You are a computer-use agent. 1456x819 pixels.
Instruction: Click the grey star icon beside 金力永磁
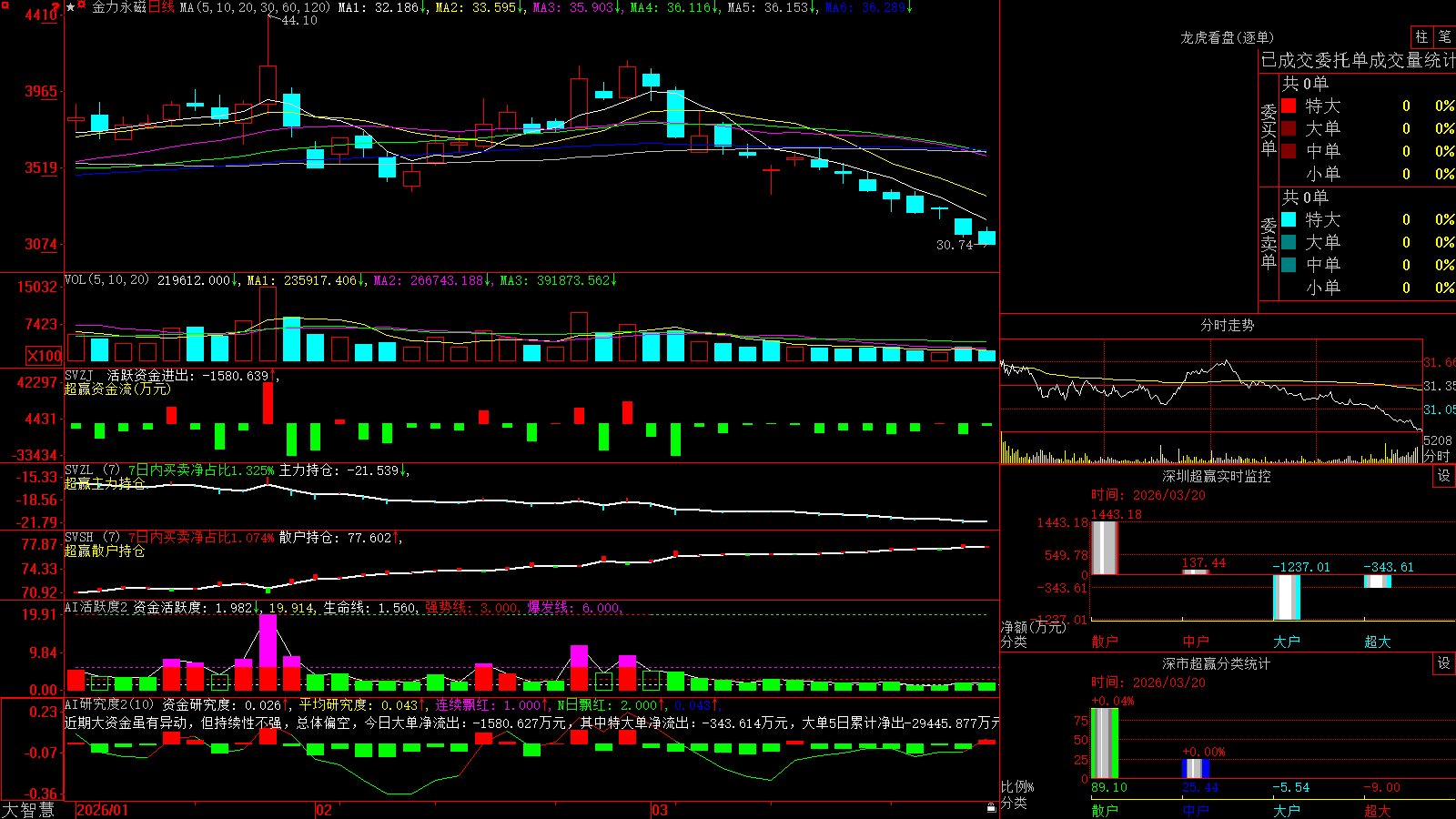(71, 7)
